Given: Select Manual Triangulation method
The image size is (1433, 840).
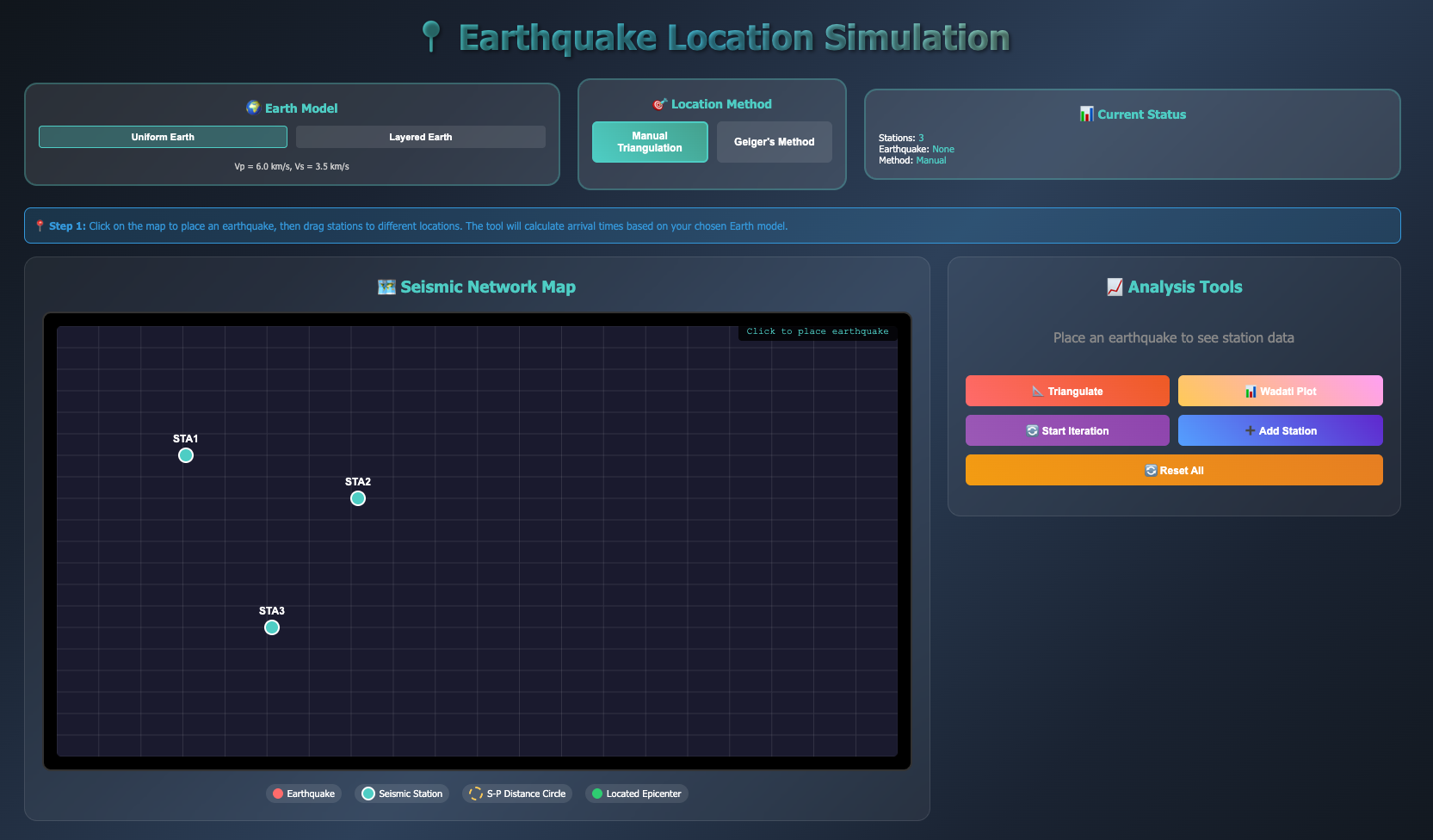Looking at the screenshot, I should [650, 142].
